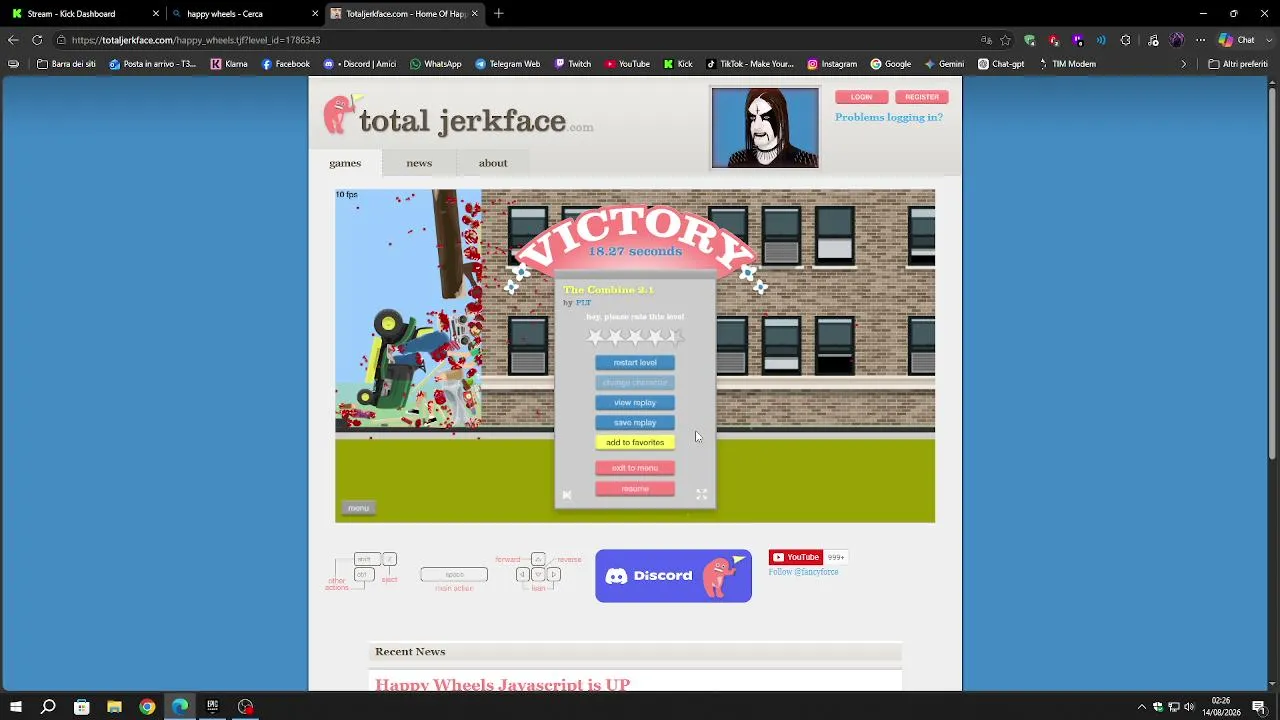This screenshot has height=720, width=1280.
Task: Click the LOGIN button
Action: 861,97
